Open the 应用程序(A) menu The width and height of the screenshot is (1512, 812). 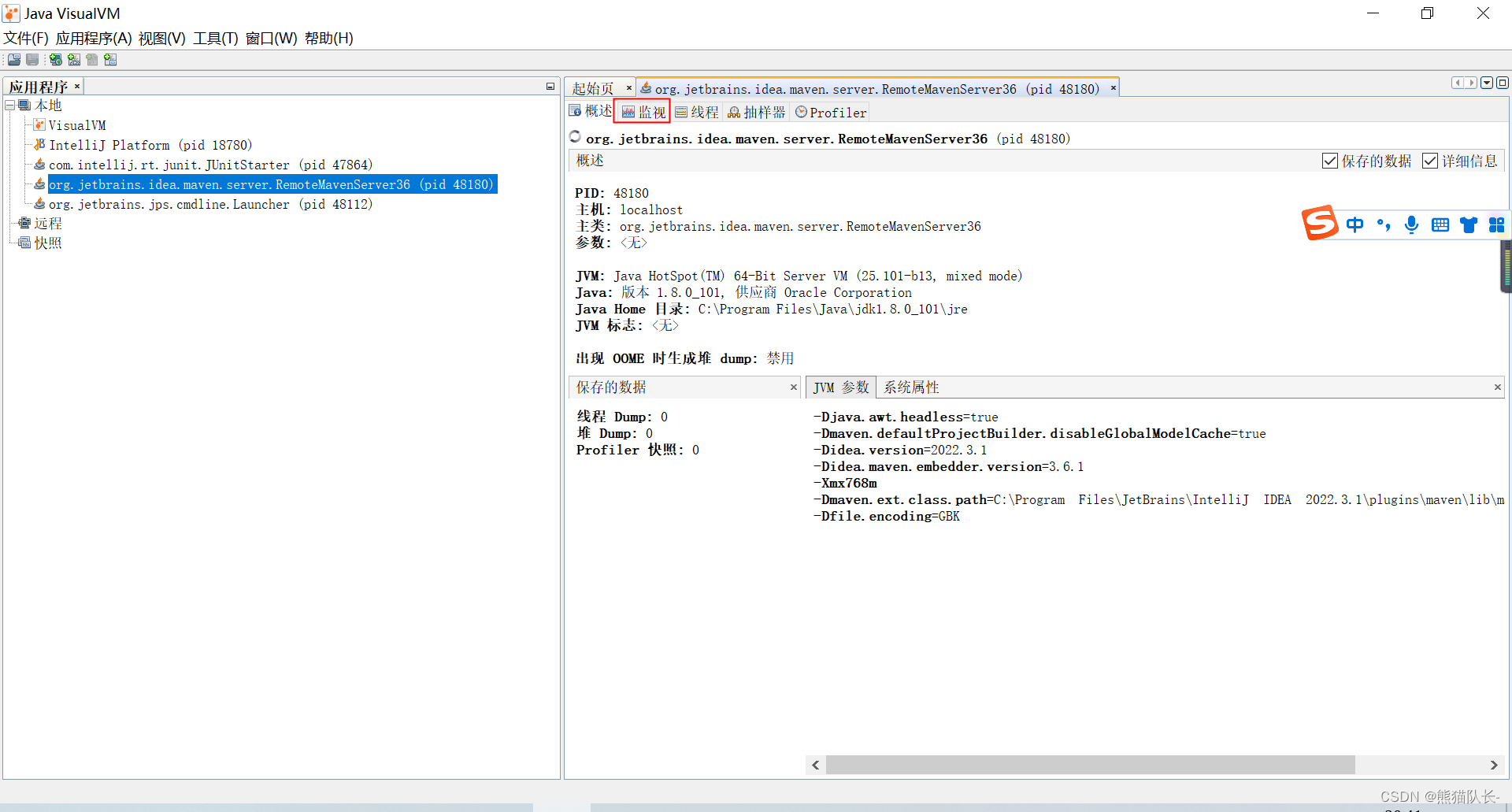point(94,39)
